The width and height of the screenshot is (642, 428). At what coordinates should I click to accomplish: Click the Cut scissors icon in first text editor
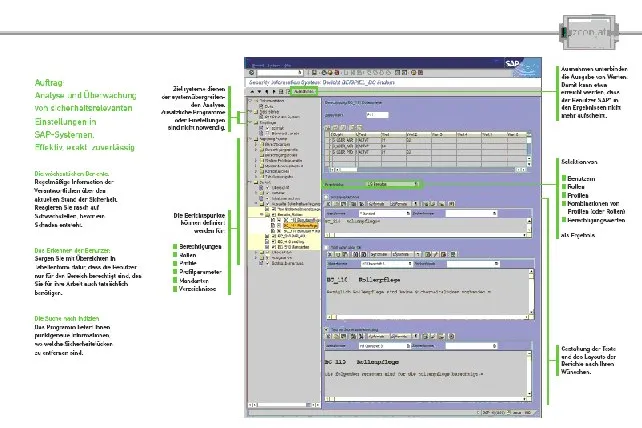pos(329,204)
